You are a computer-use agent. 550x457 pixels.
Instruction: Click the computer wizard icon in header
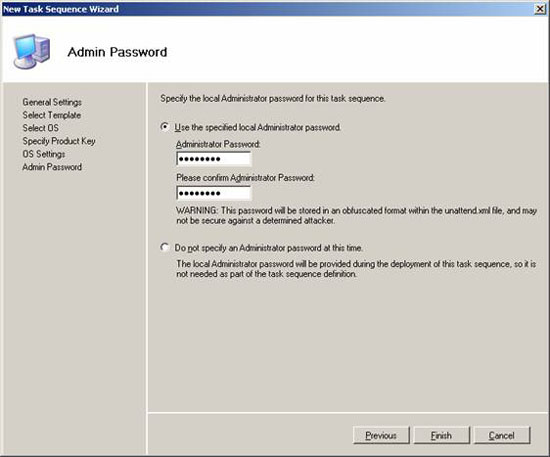point(32,51)
